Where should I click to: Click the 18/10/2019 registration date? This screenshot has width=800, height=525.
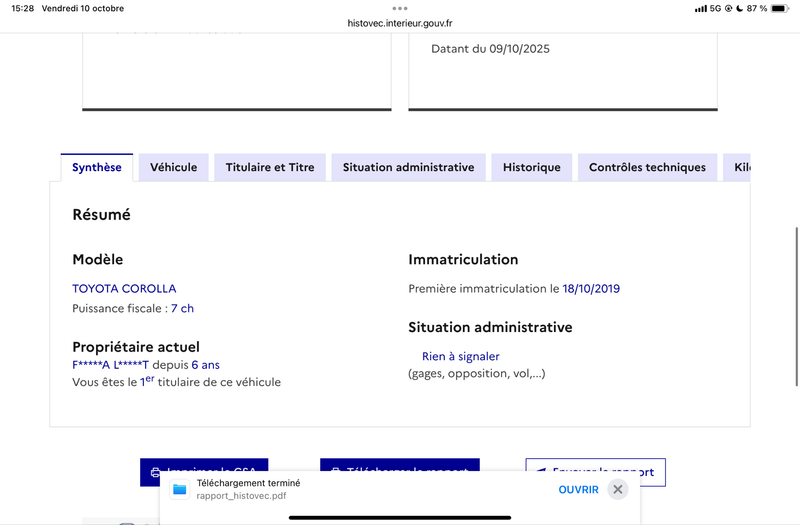click(591, 288)
